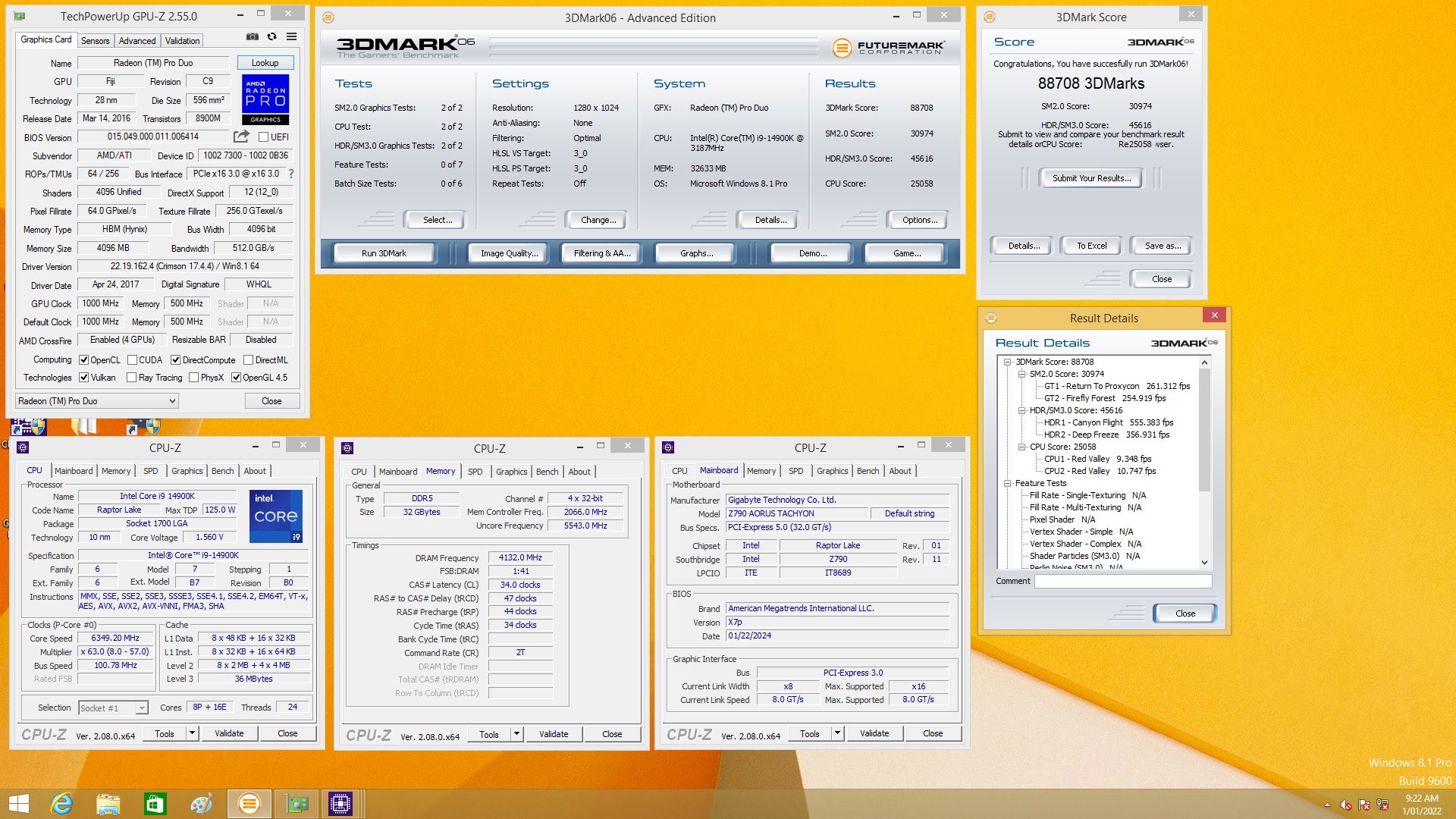Select the GT1 - Return To Proxycon row
Viewport: 1456px width, 819px height.
[x=1117, y=386]
